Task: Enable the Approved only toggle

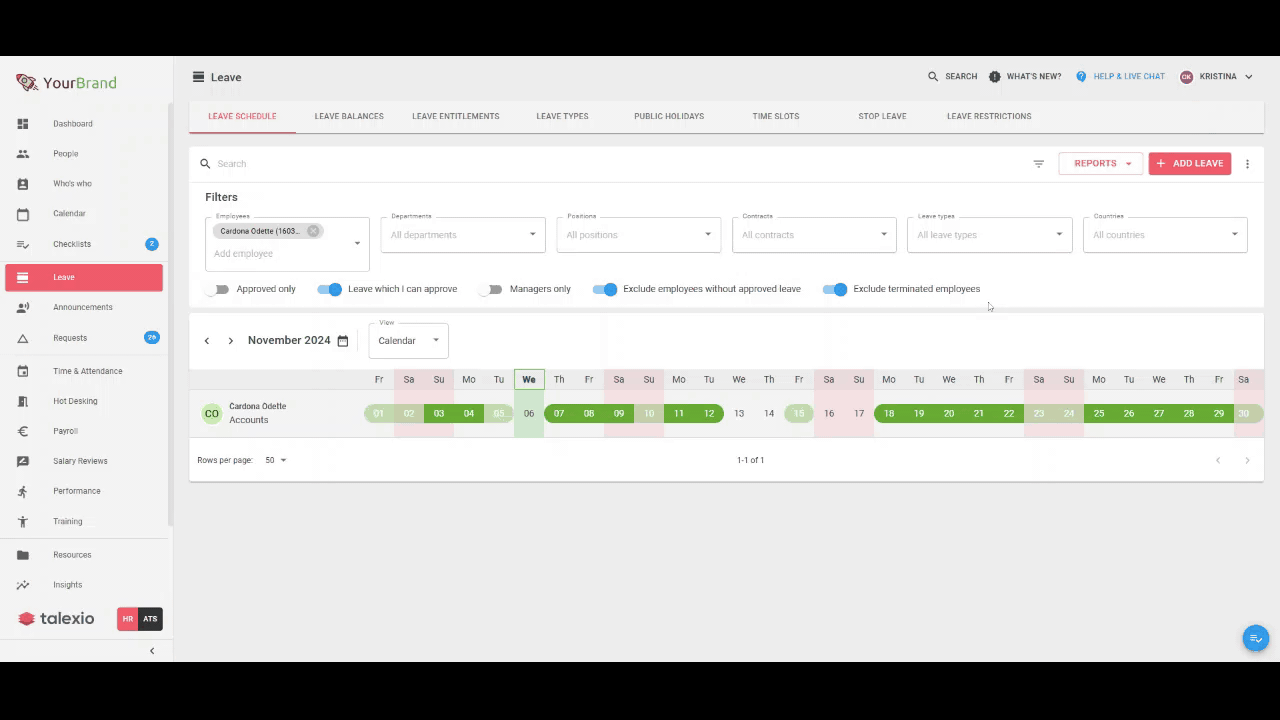Action: (217, 289)
